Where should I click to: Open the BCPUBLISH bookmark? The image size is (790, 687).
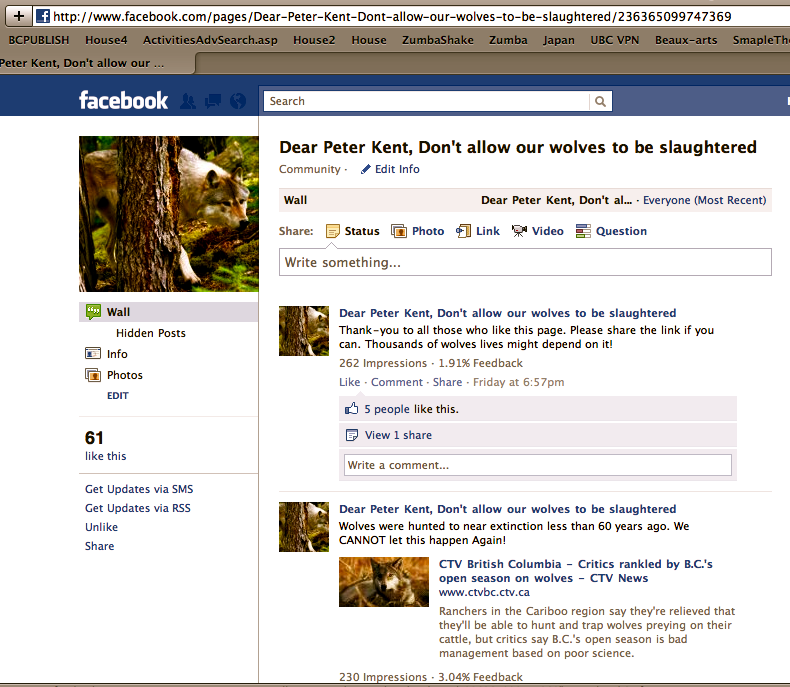pyautogui.click(x=39, y=40)
